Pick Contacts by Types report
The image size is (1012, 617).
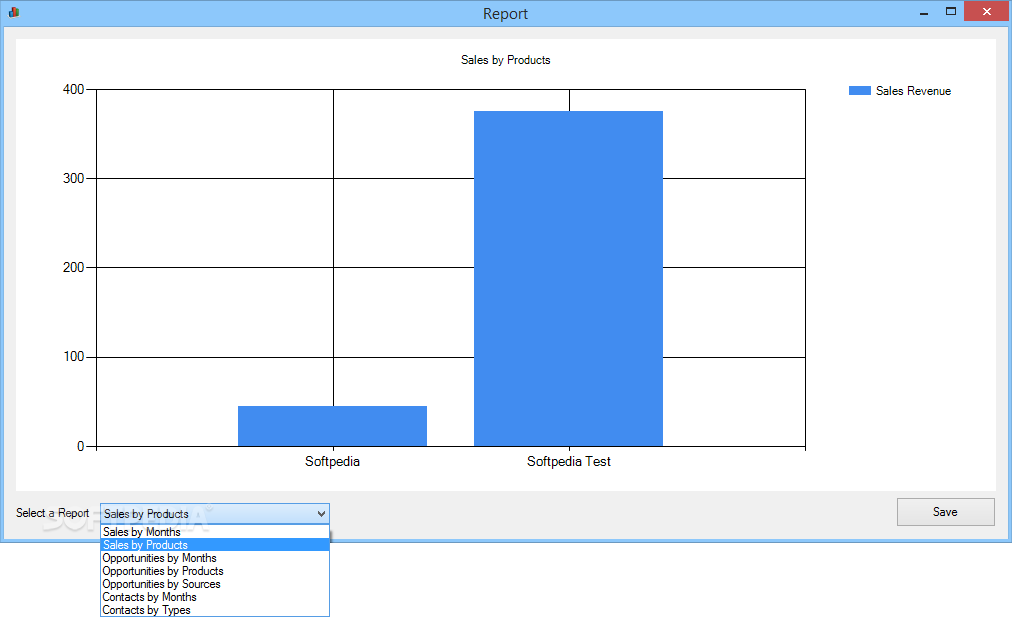[215, 610]
